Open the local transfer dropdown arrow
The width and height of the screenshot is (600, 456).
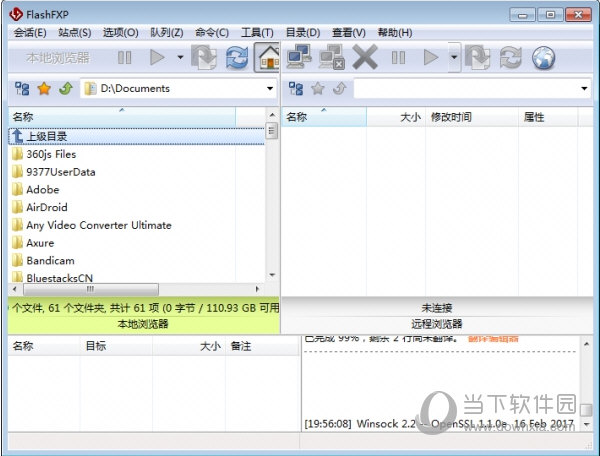pos(180,58)
